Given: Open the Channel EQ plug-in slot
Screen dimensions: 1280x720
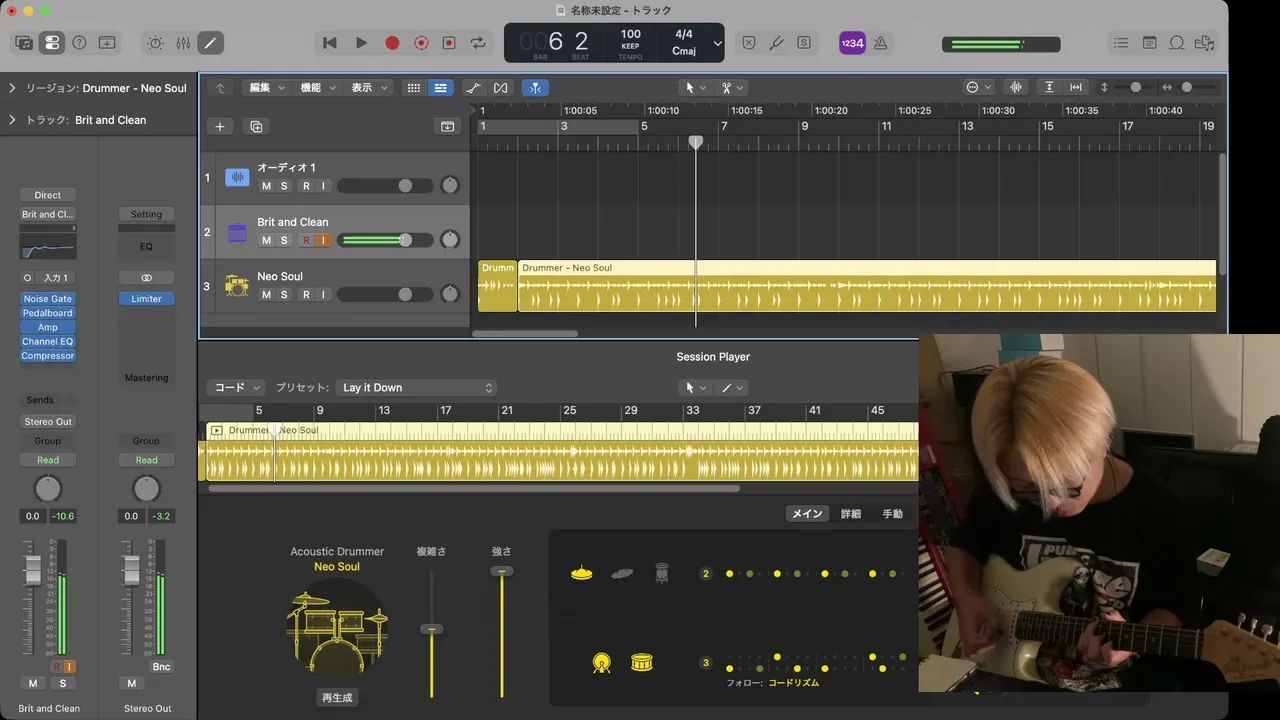Looking at the screenshot, I should pyautogui.click(x=47, y=341).
